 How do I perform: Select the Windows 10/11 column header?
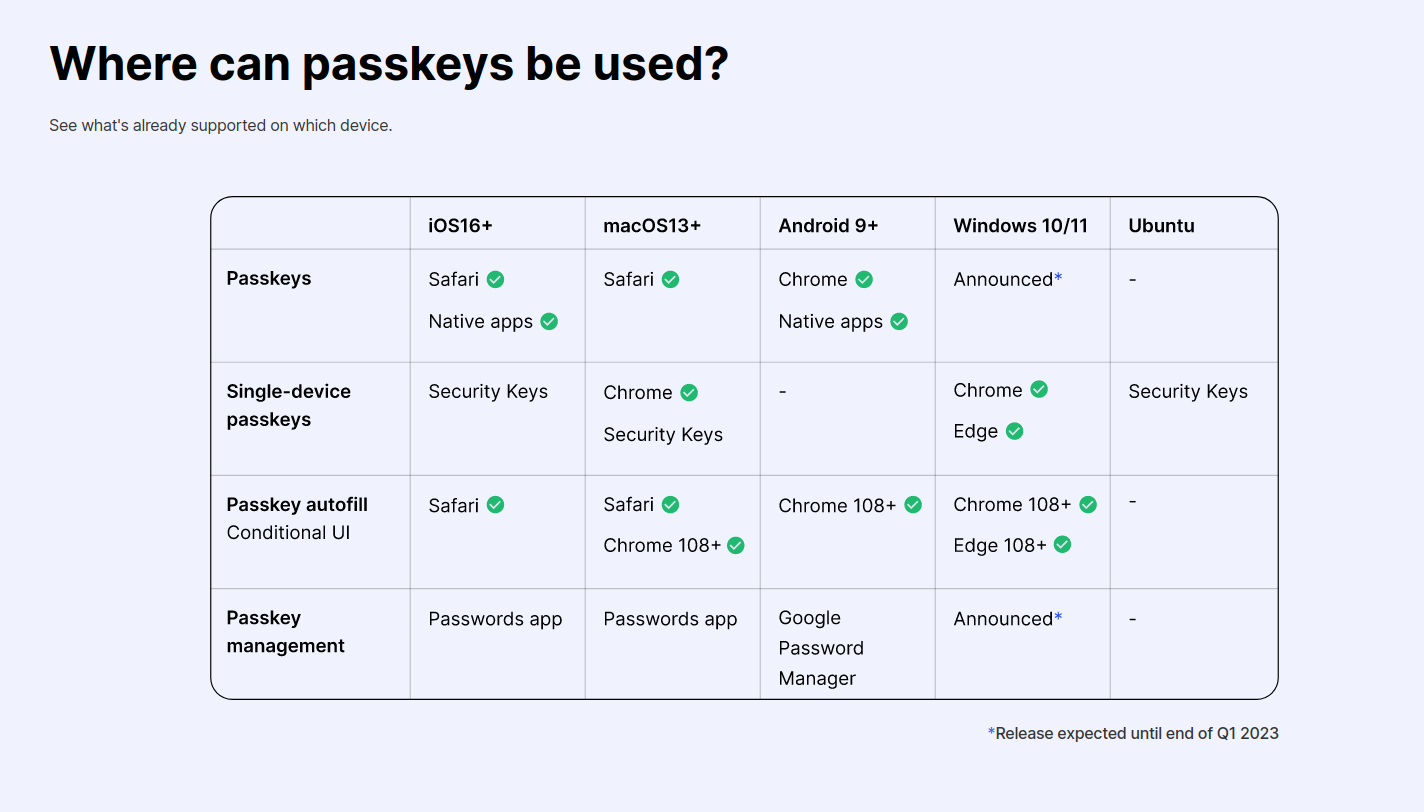(1020, 225)
